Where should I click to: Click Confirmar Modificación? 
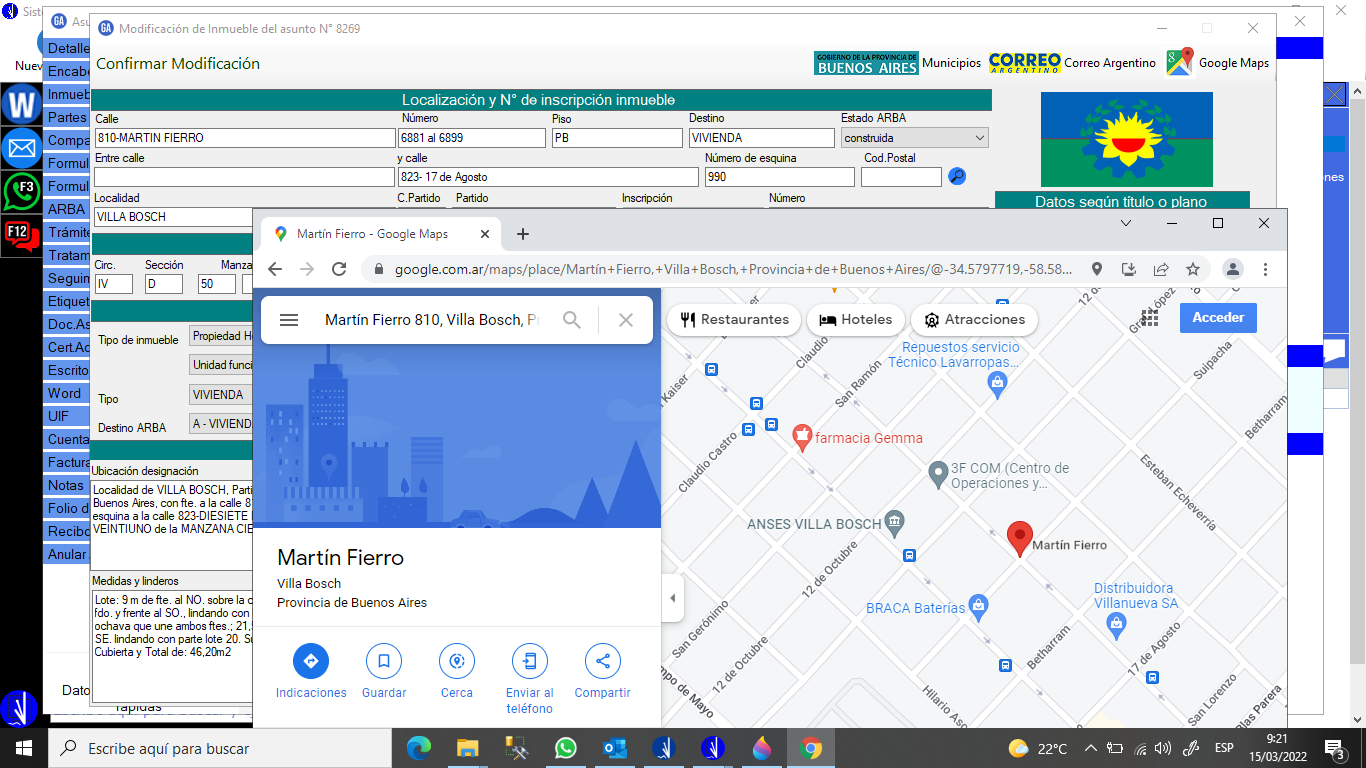[x=178, y=64]
